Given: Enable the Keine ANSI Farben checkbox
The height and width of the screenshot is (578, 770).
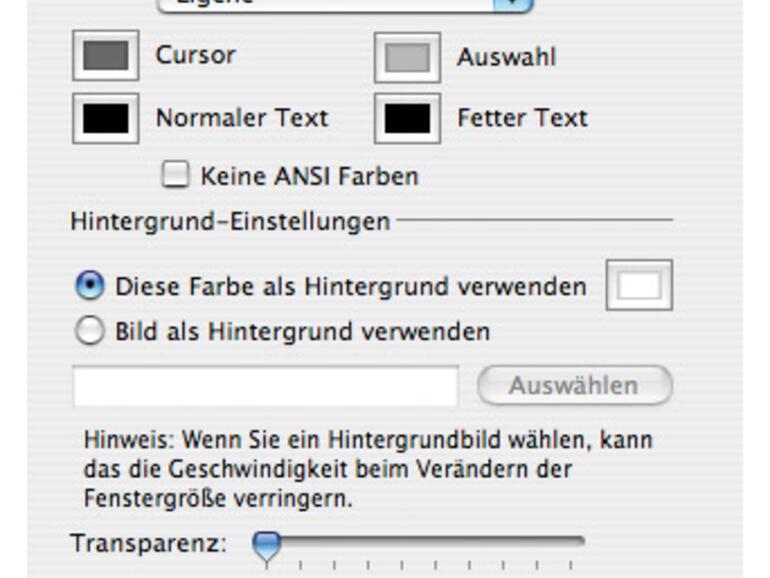Looking at the screenshot, I should point(175,176).
